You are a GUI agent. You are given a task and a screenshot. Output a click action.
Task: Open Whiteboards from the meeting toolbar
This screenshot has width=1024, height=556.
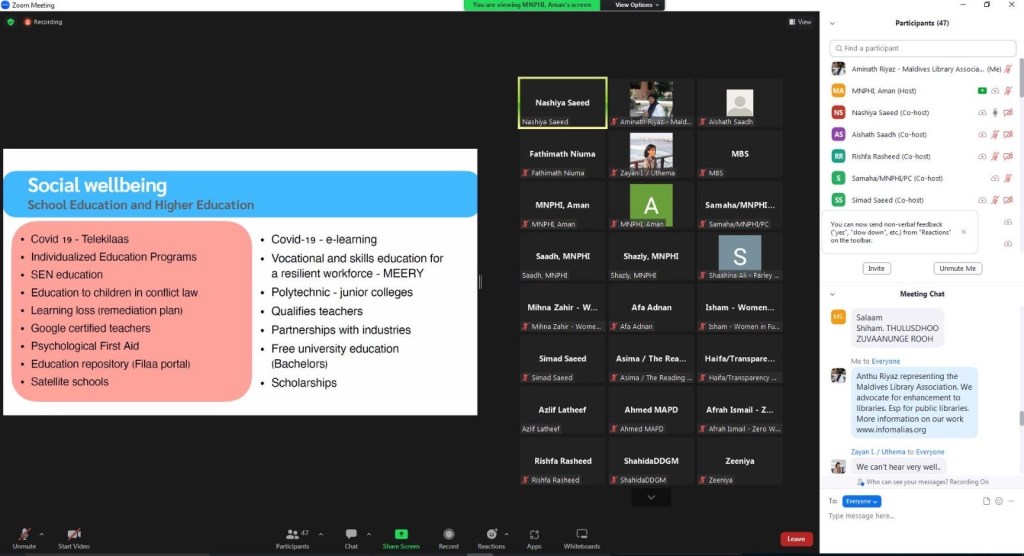point(581,536)
